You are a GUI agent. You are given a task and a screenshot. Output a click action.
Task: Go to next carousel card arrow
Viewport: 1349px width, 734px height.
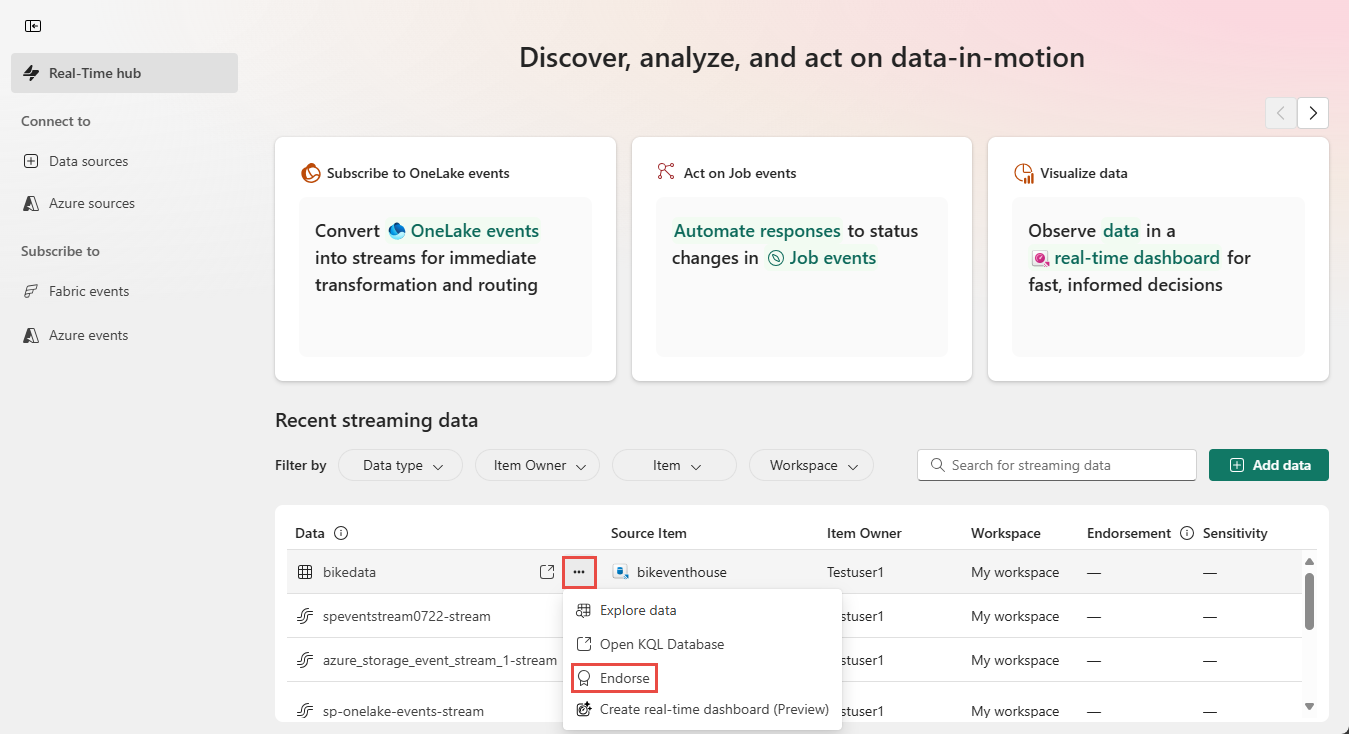tap(1313, 113)
